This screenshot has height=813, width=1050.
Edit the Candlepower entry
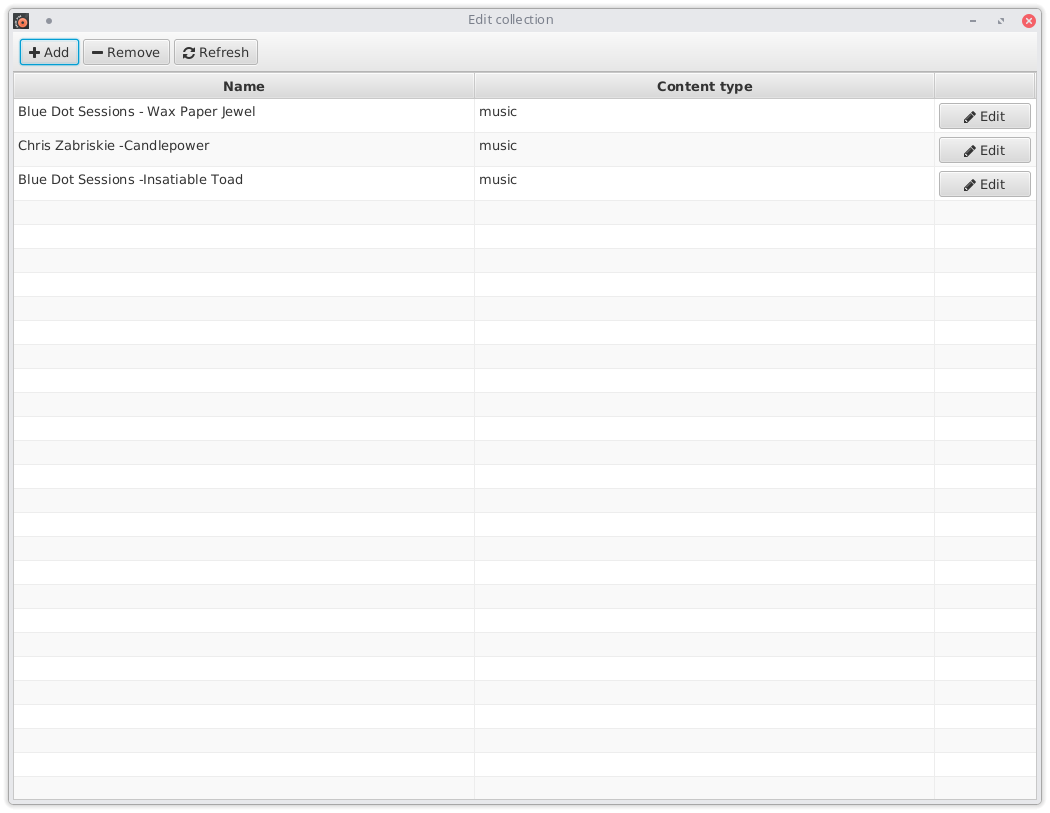(x=984, y=151)
